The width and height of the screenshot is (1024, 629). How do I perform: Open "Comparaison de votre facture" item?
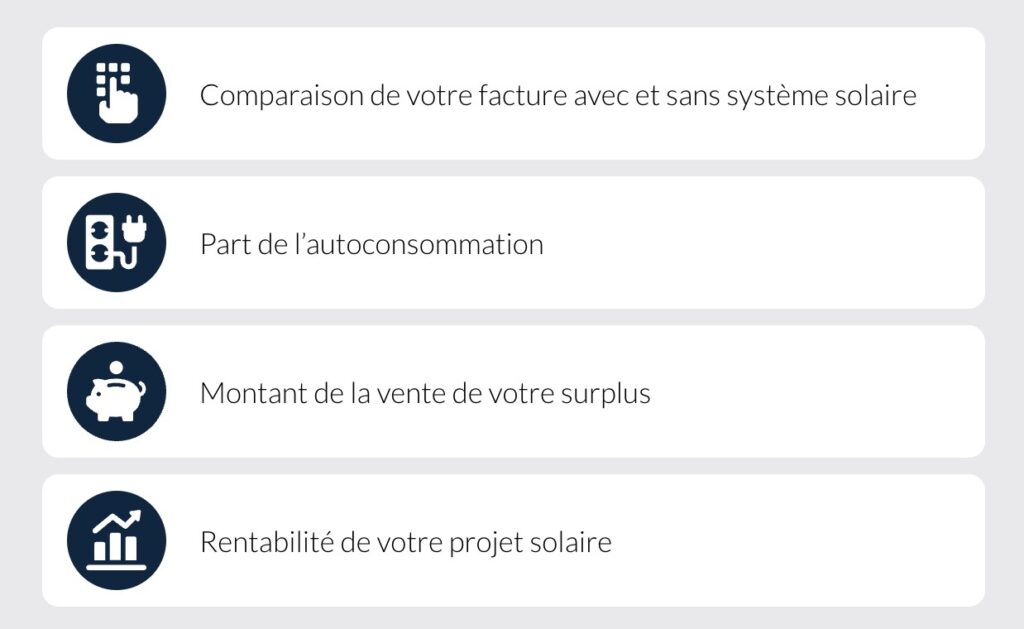[x=557, y=96]
